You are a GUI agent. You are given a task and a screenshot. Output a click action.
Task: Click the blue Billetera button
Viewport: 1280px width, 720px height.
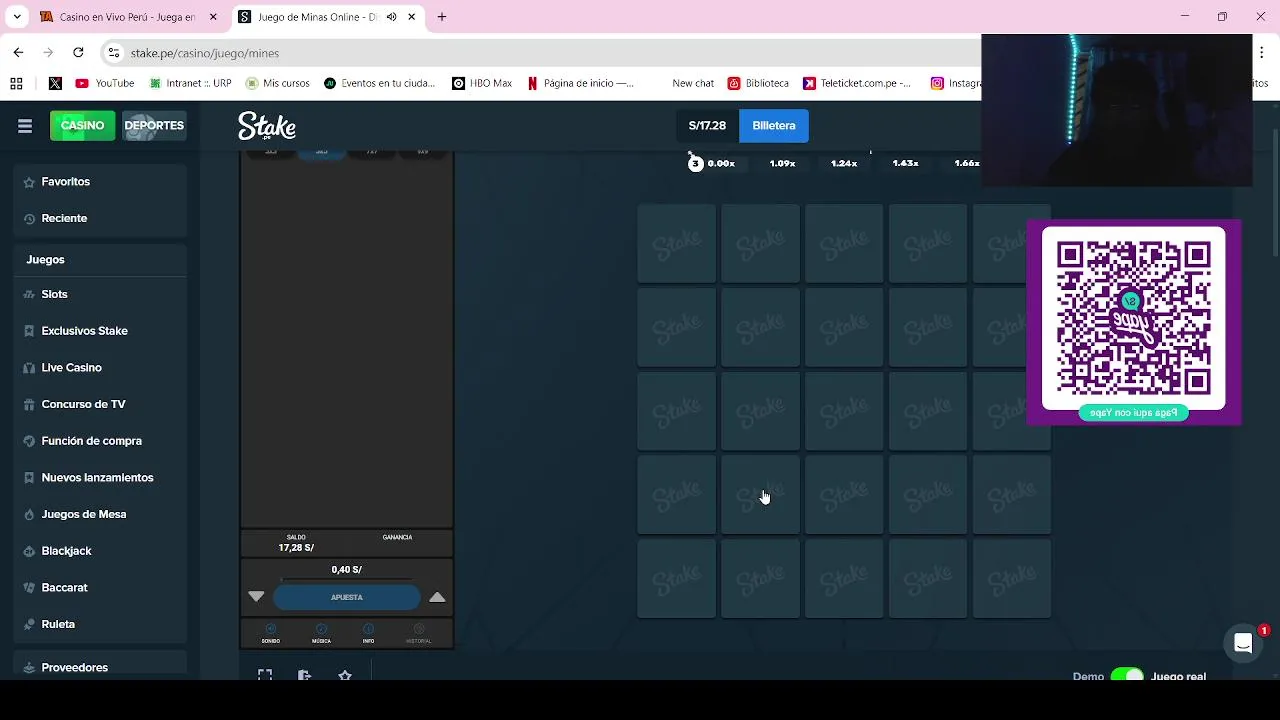(774, 126)
